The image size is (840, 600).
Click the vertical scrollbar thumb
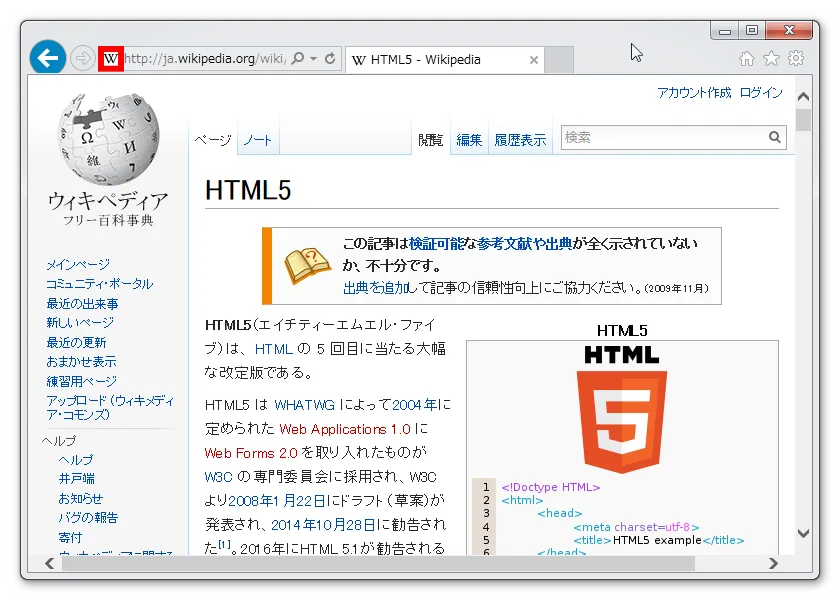coord(803,120)
